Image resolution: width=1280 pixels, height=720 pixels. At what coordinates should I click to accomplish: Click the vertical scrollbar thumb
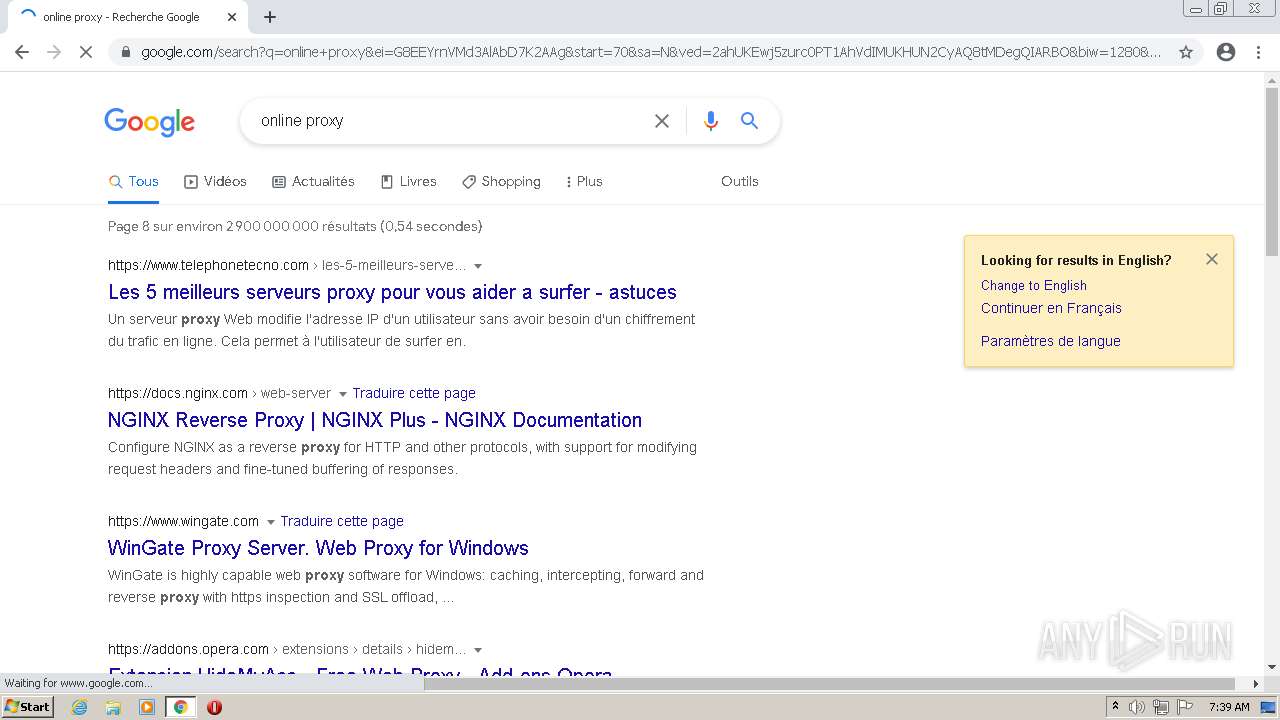pos(1272,170)
